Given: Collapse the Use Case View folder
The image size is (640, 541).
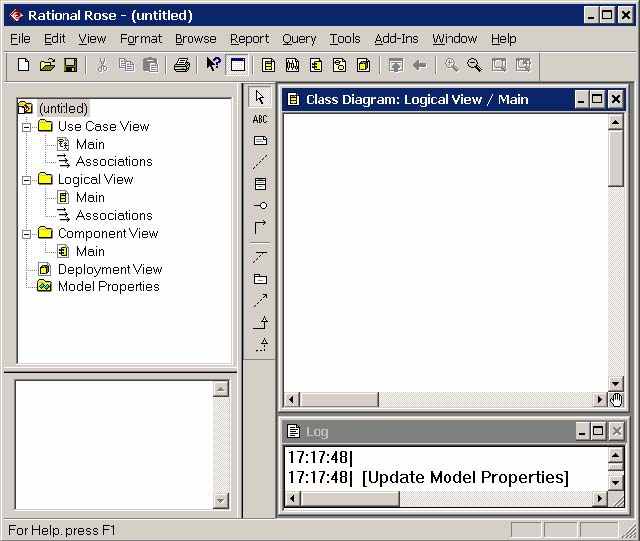Looking at the screenshot, I should click(x=27, y=127).
